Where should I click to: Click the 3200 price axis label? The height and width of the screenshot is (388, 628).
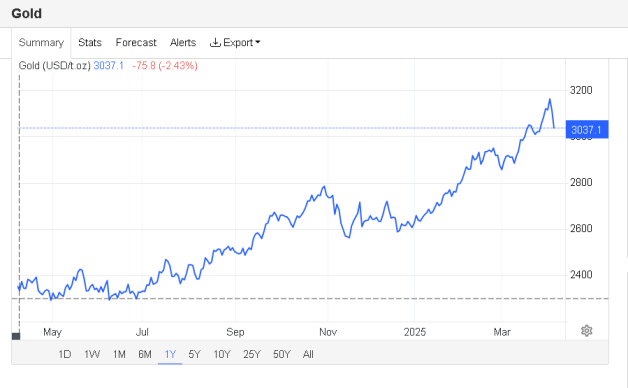click(581, 90)
